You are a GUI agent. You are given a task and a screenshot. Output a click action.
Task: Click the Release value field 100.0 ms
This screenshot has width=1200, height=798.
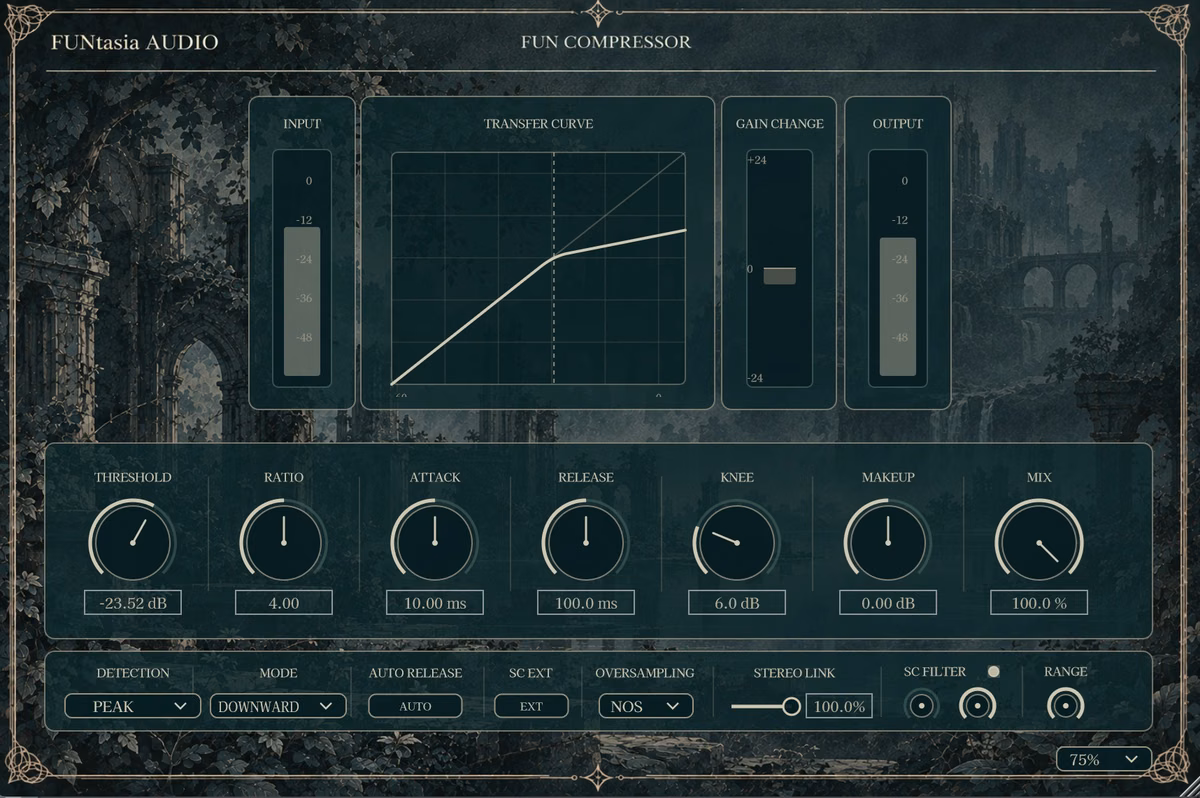[586, 603]
